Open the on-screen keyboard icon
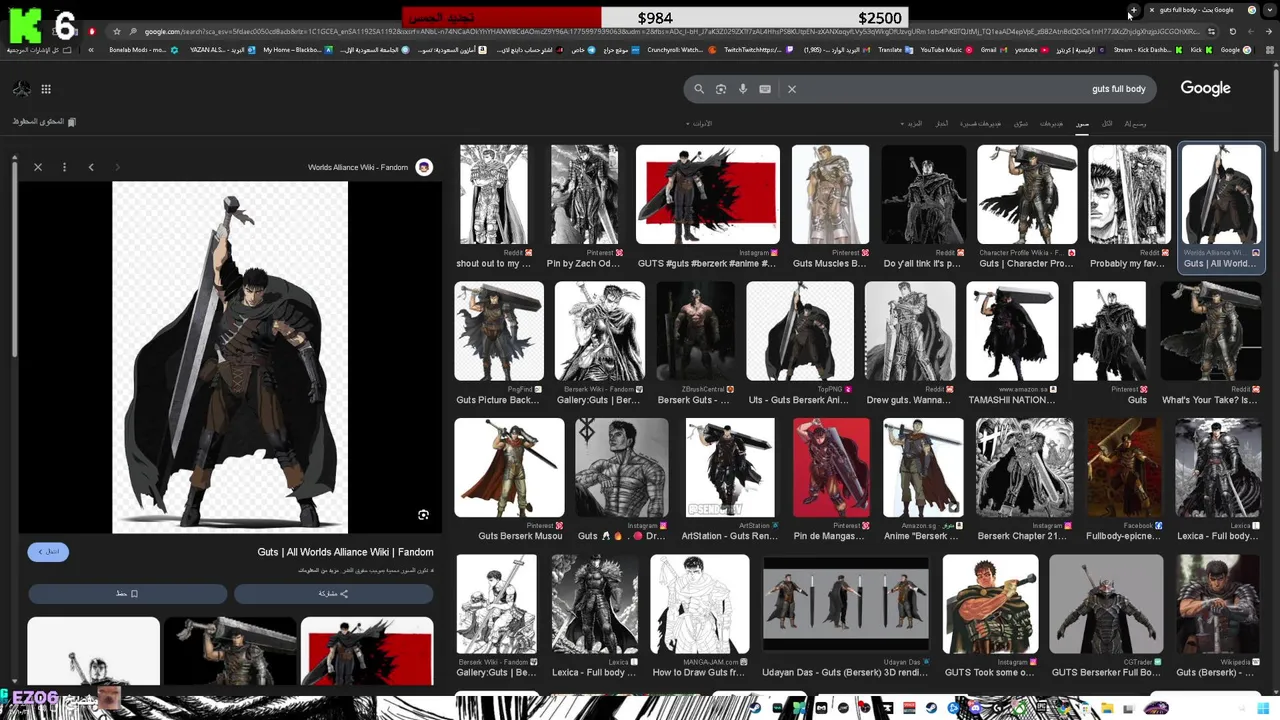The height and width of the screenshot is (720, 1280). pyautogui.click(x=765, y=89)
